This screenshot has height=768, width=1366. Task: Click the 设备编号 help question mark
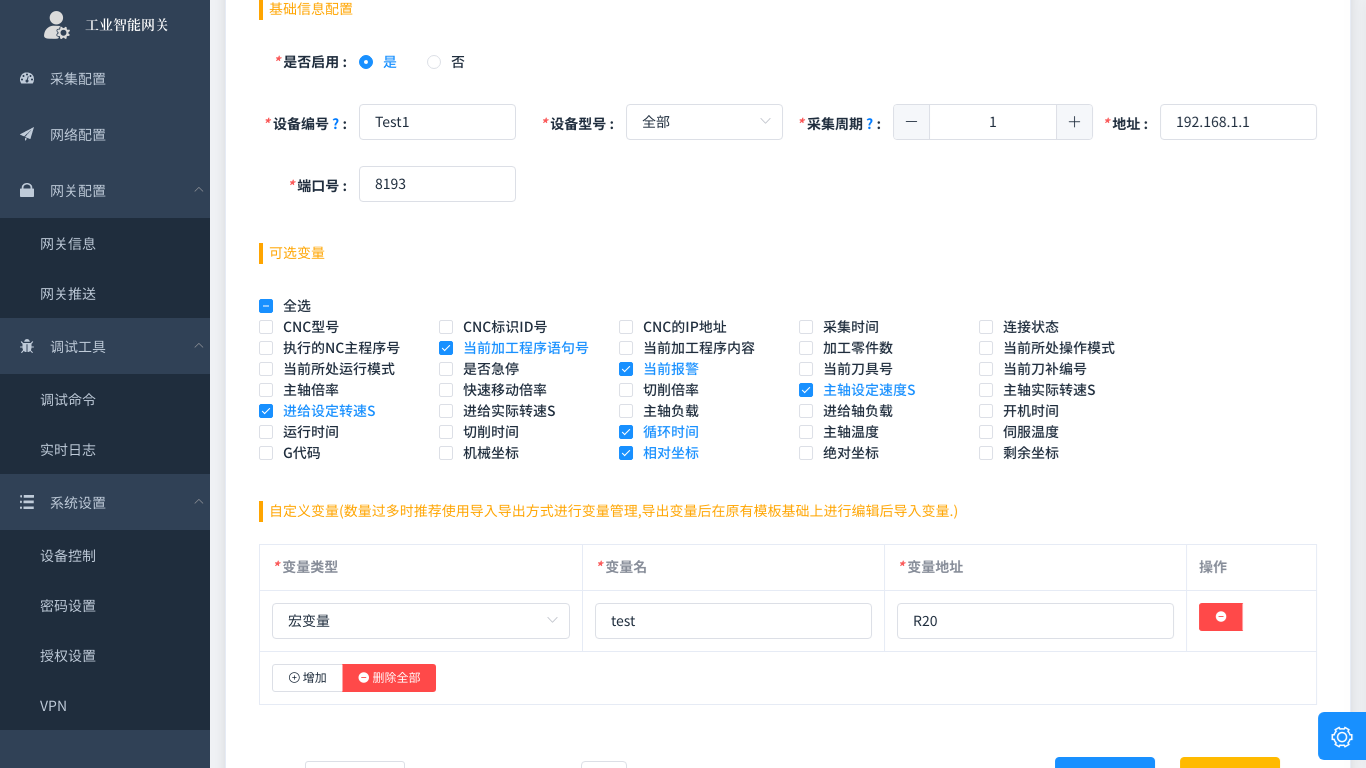coord(336,123)
